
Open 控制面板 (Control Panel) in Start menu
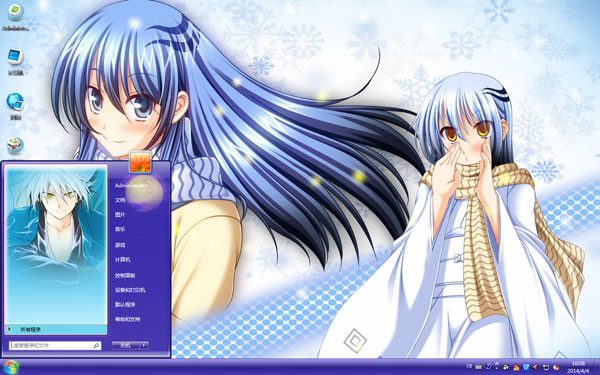click(x=125, y=275)
